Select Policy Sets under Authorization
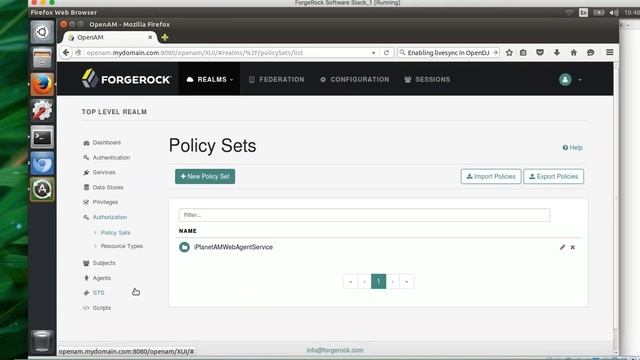The width and height of the screenshot is (640, 360). (x=116, y=233)
